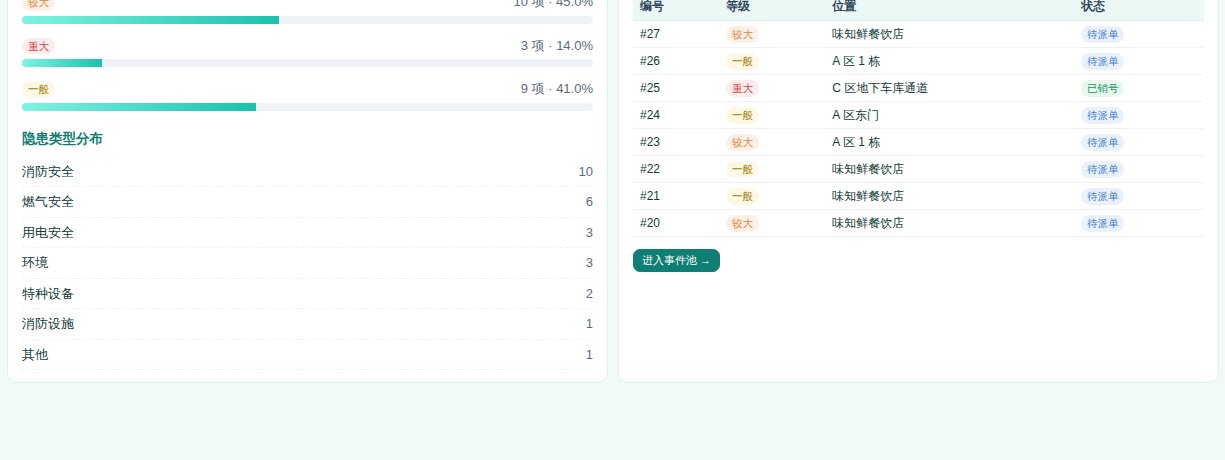Click the 较大 level badge in row #20

tap(742, 223)
